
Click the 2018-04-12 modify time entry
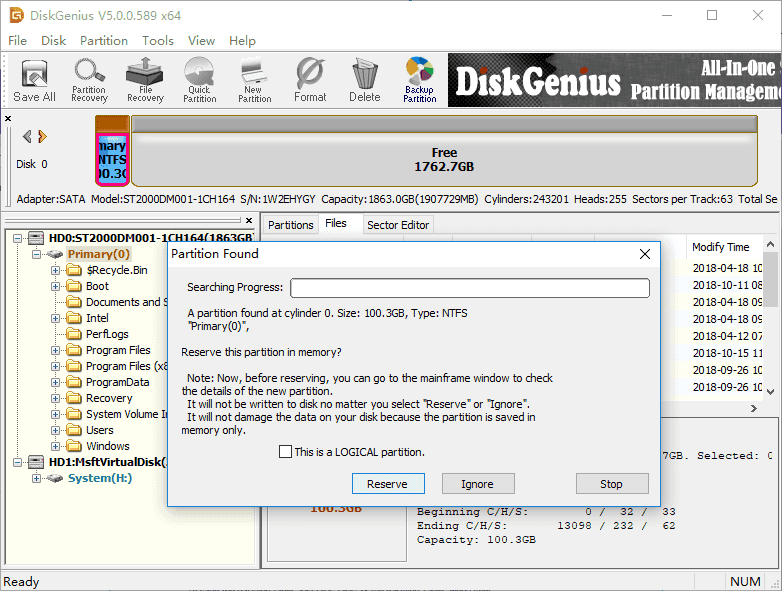(727, 336)
